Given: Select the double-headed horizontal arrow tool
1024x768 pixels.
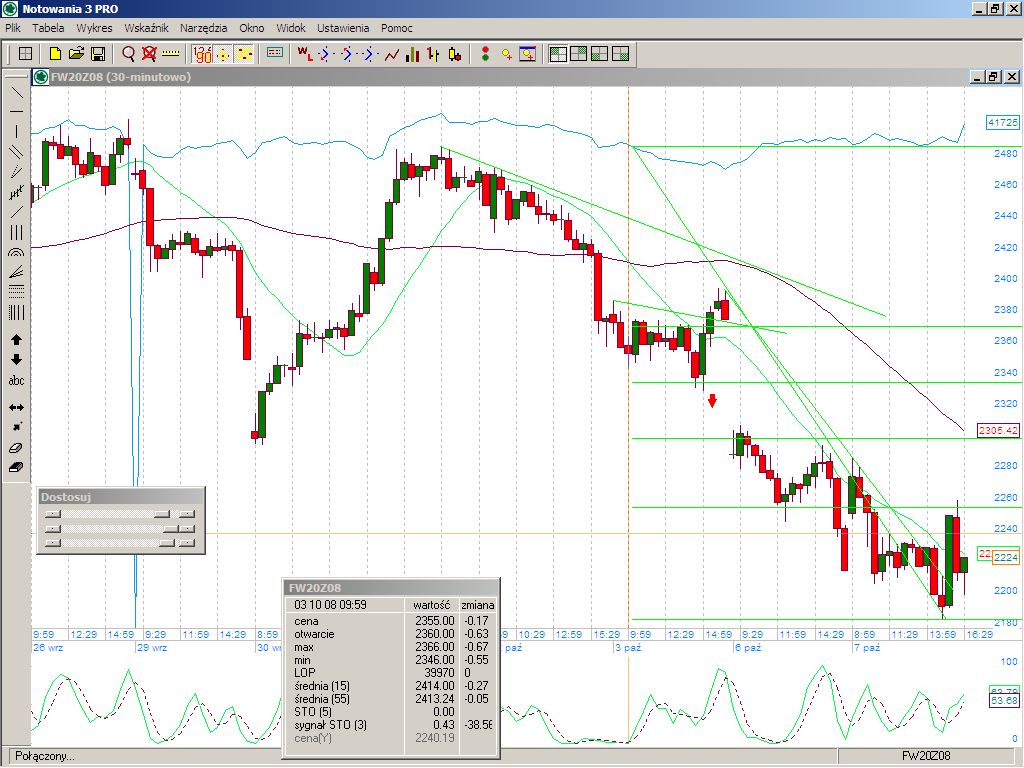Looking at the screenshot, I should [16, 408].
